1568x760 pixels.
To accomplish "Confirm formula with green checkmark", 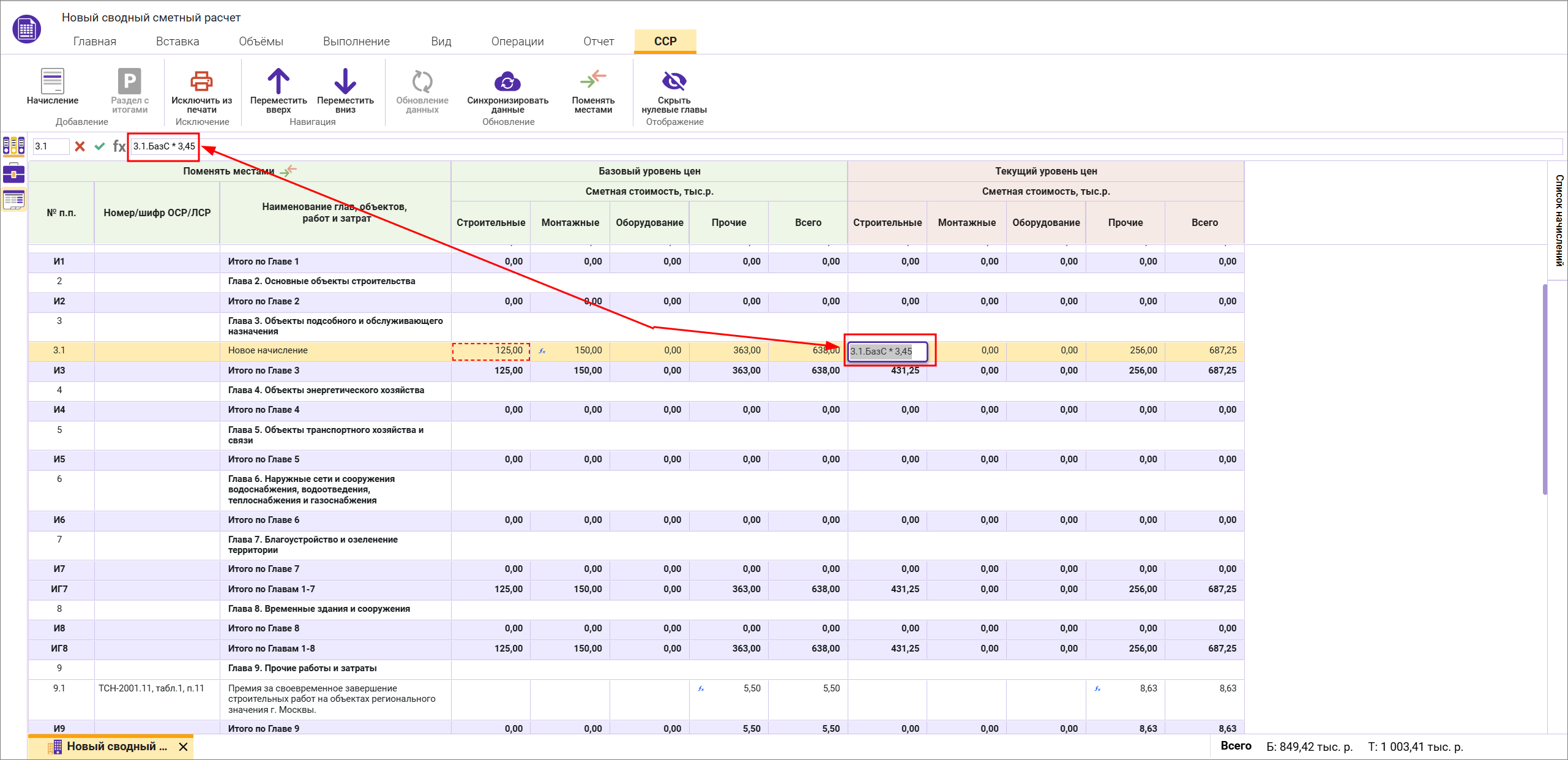I will pyautogui.click(x=100, y=146).
